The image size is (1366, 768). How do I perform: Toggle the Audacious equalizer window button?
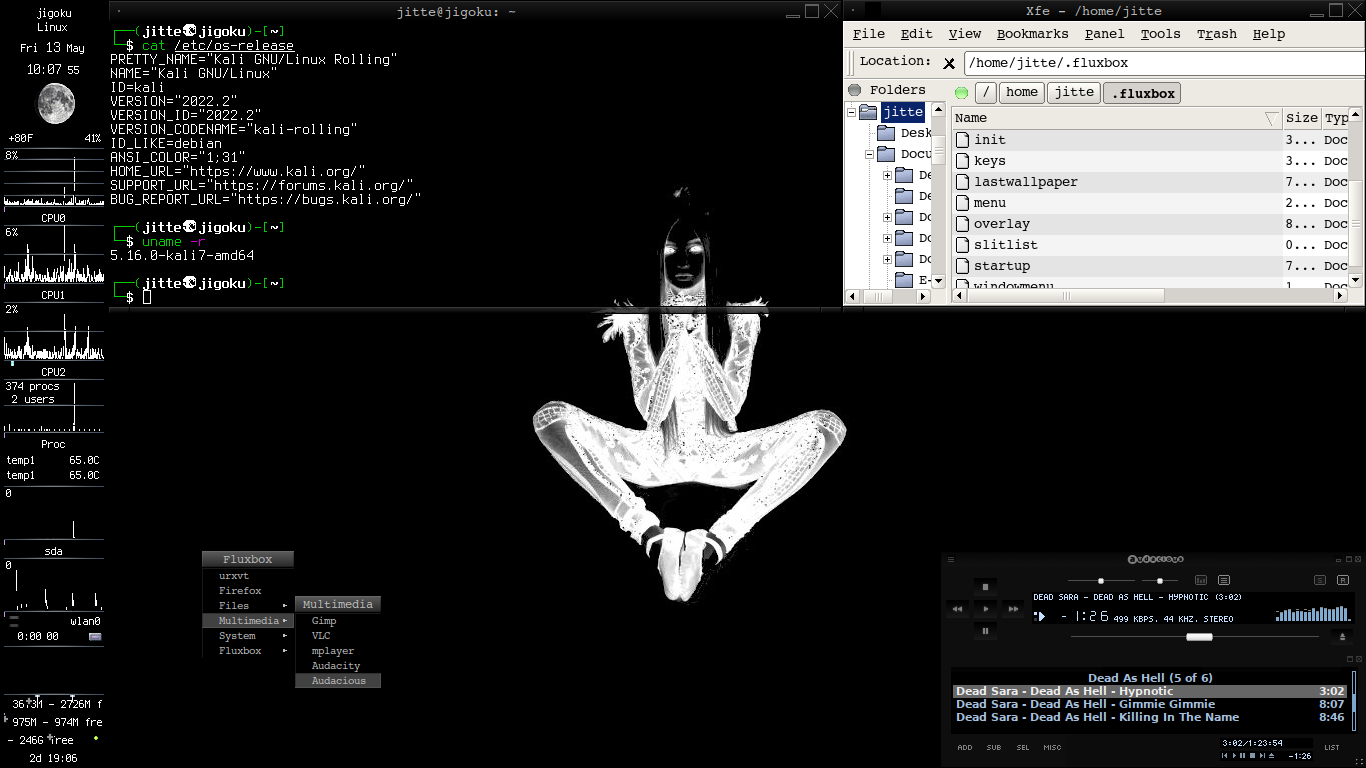[1201, 580]
